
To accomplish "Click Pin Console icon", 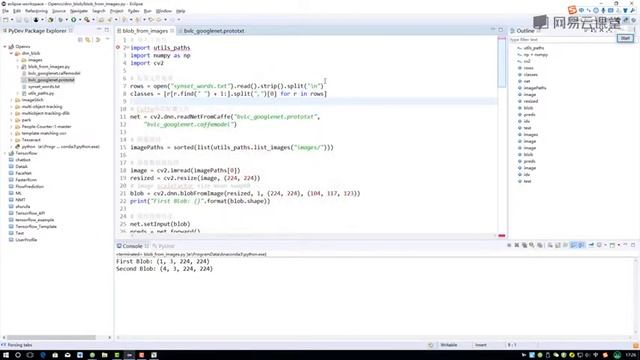I will click(x=591, y=245).
